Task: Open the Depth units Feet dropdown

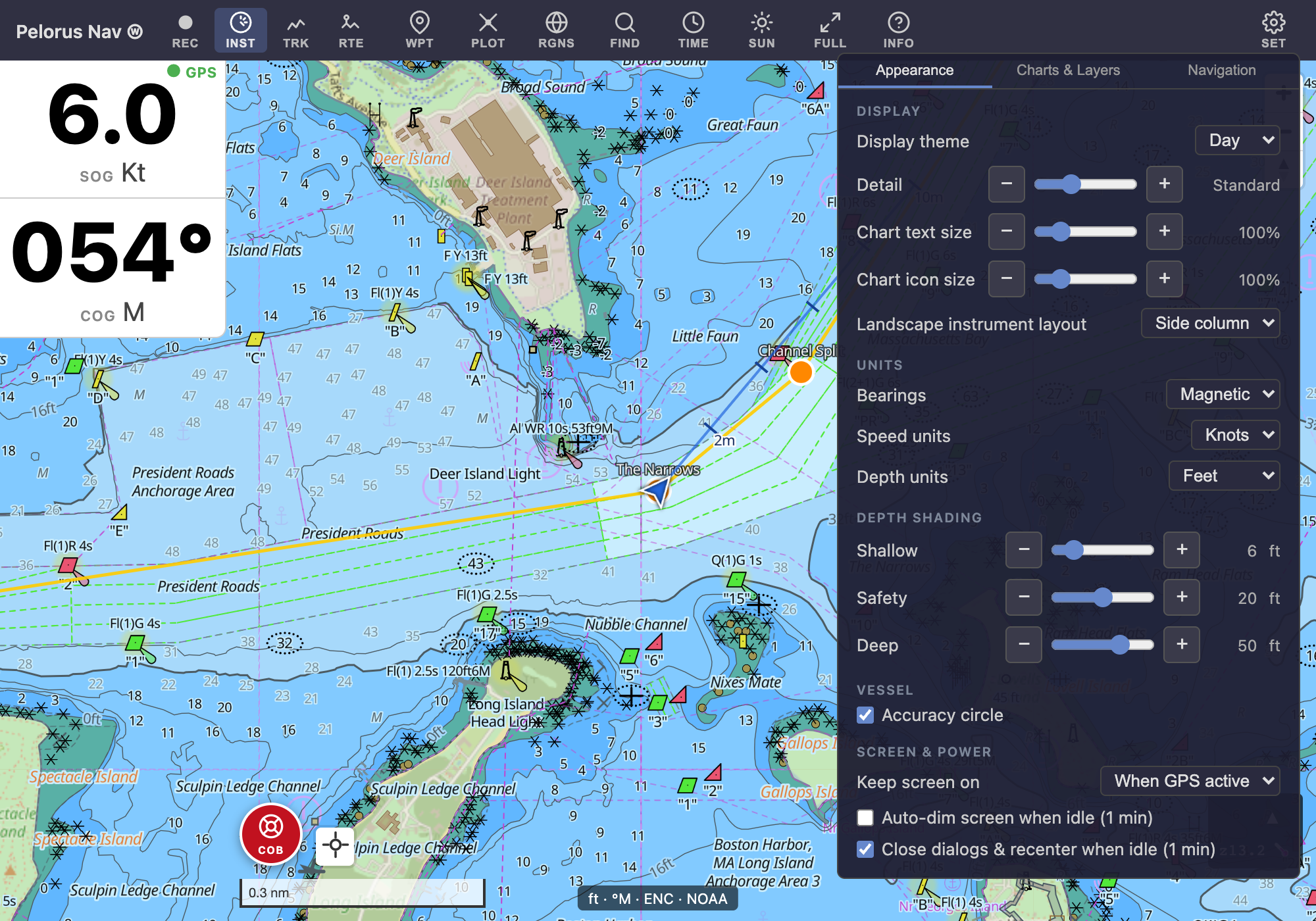Action: pyautogui.click(x=1224, y=476)
